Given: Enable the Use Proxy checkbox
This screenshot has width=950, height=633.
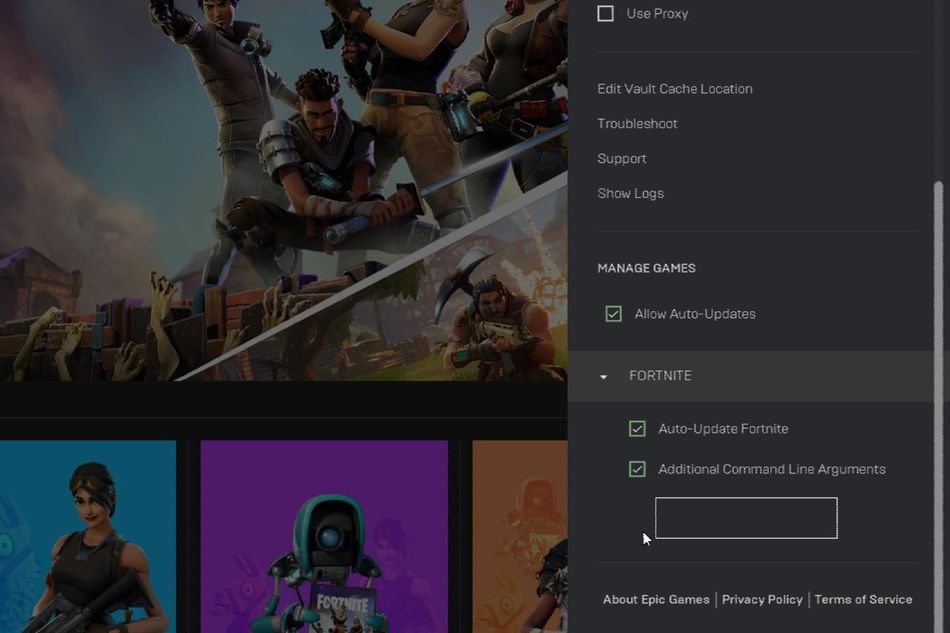Looking at the screenshot, I should pyautogui.click(x=605, y=13).
